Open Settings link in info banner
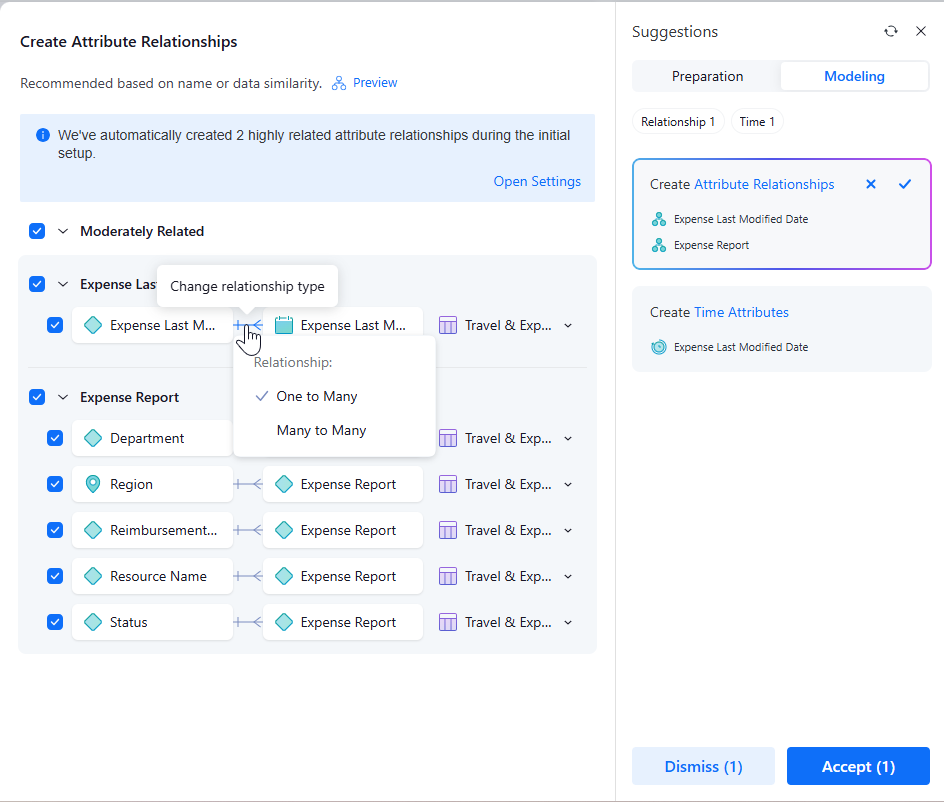944x802 pixels. 537,181
